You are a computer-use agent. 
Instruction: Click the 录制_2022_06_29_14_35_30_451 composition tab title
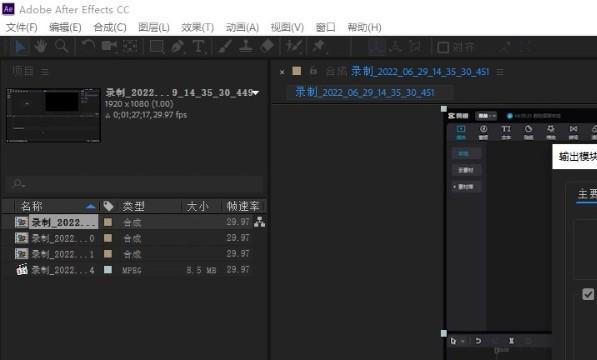(420, 71)
